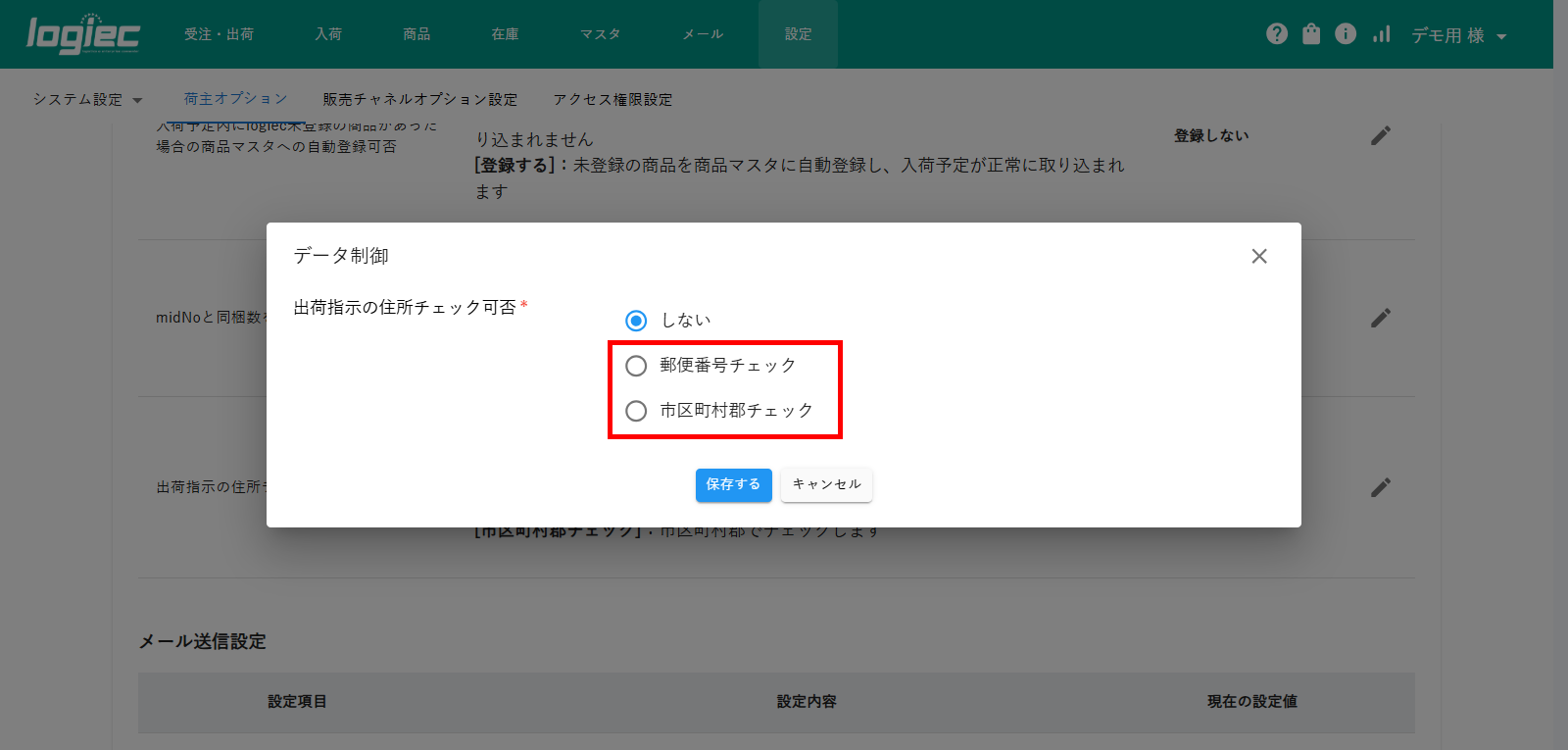1568x750 pixels.
Task: Choose the 郵便番号チェック radio button
Action: [636, 366]
